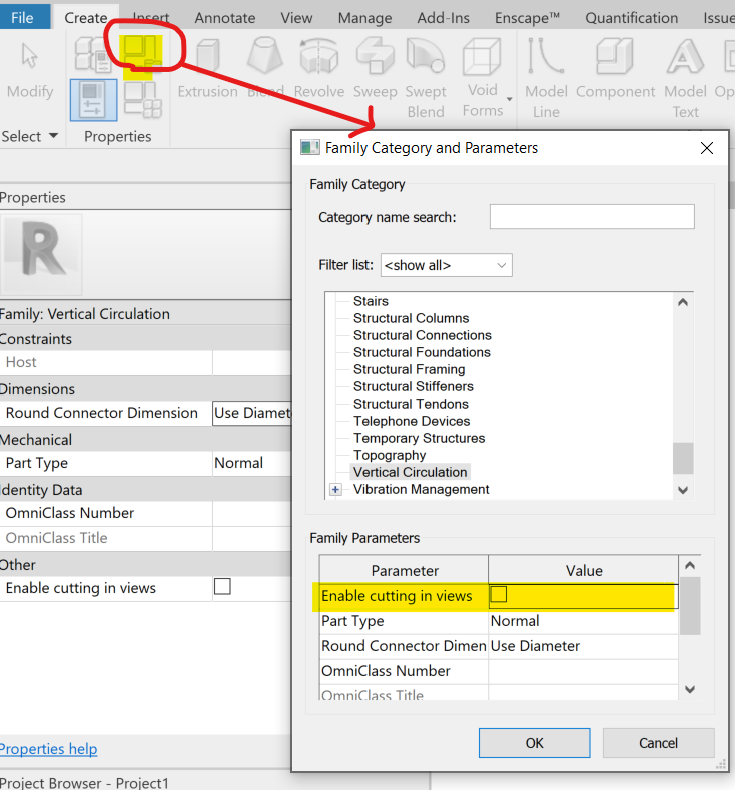
Task: Select Structural Connections category
Action: pos(422,335)
